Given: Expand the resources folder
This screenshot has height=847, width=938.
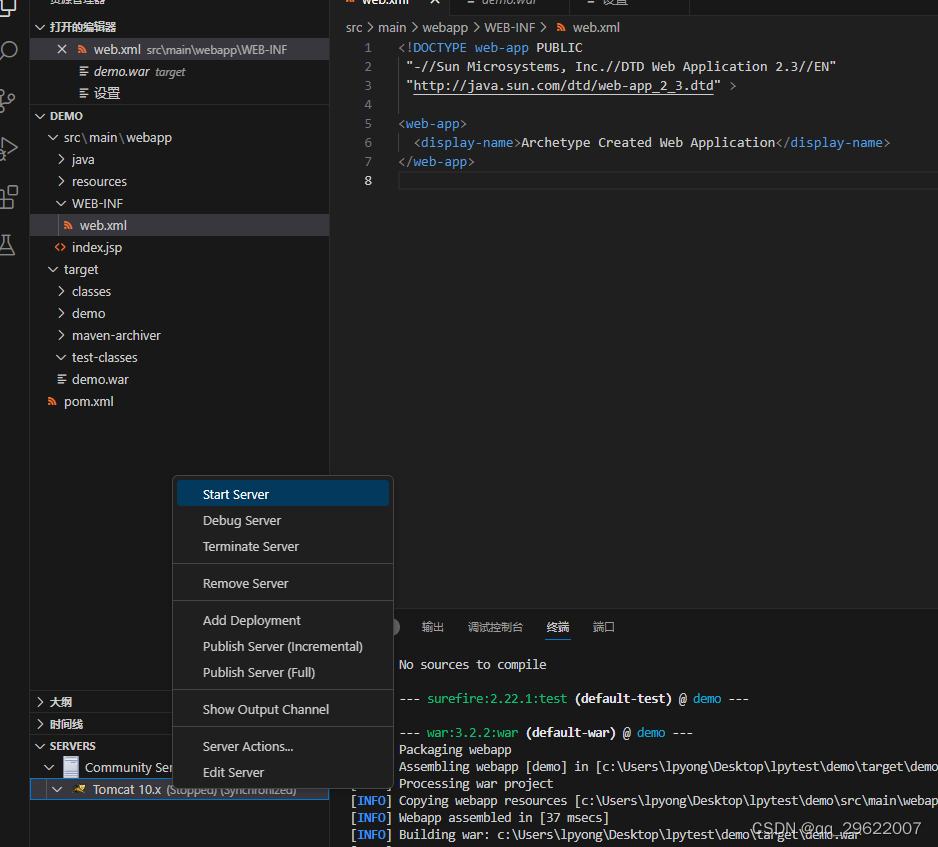Looking at the screenshot, I should click(x=61, y=182).
